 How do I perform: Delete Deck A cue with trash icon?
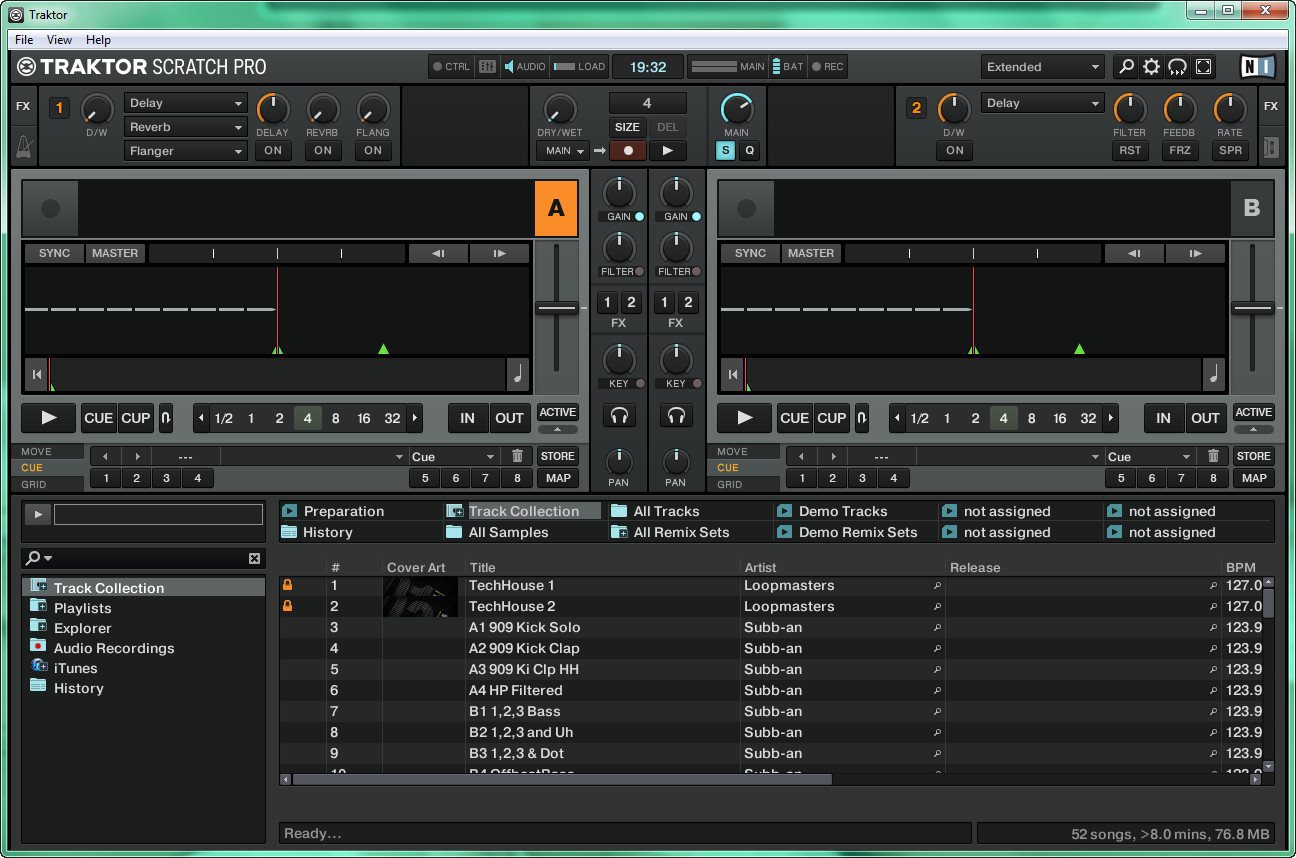pos(517,456)
